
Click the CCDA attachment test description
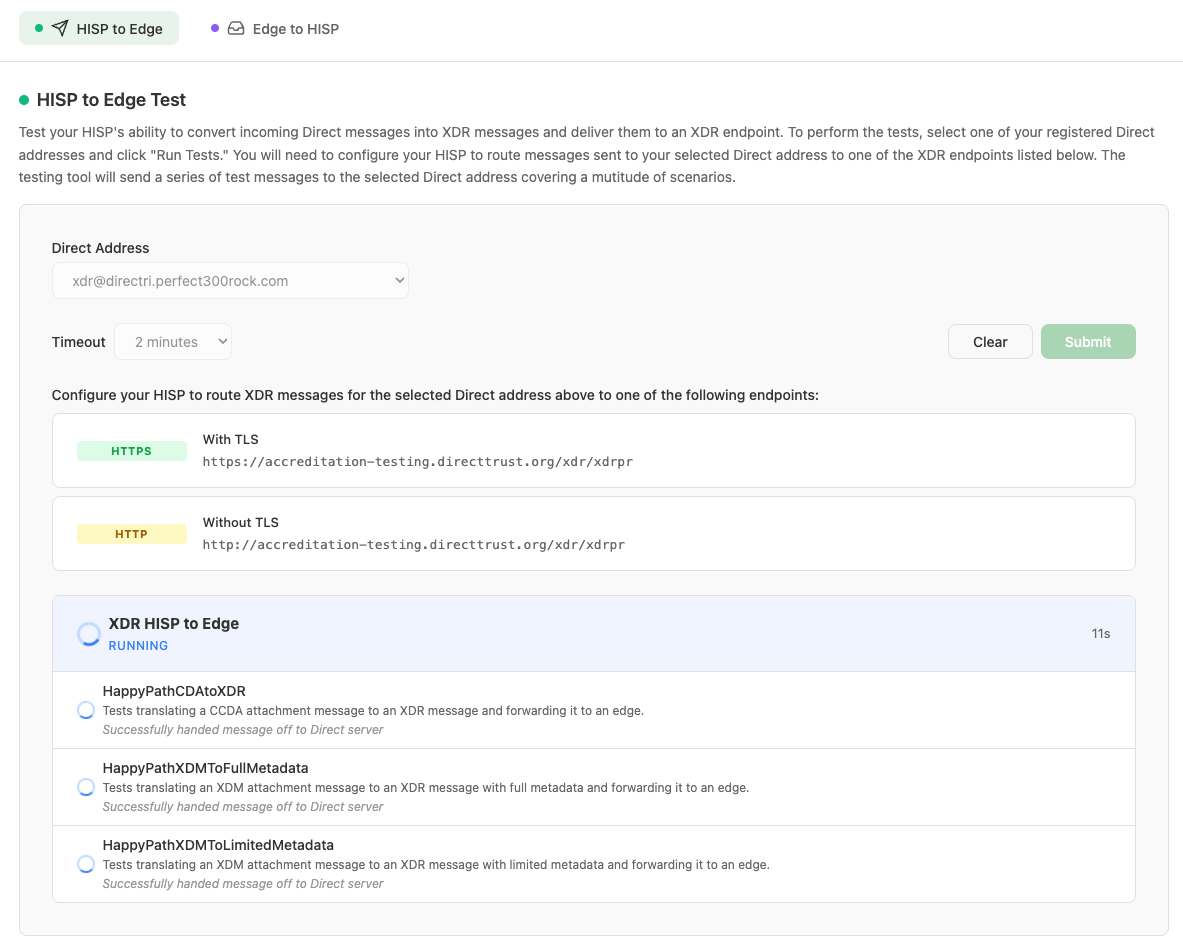(373, 711)
